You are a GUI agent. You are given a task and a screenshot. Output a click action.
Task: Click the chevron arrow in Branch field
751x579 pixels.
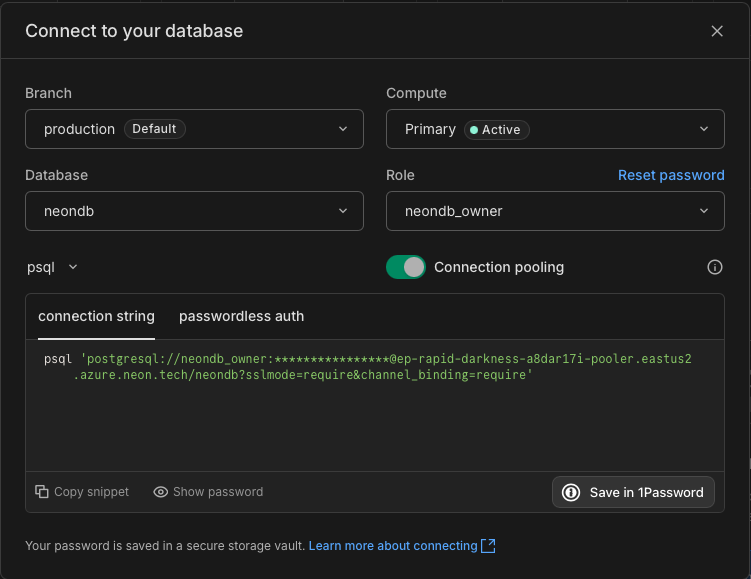point(343,129)
